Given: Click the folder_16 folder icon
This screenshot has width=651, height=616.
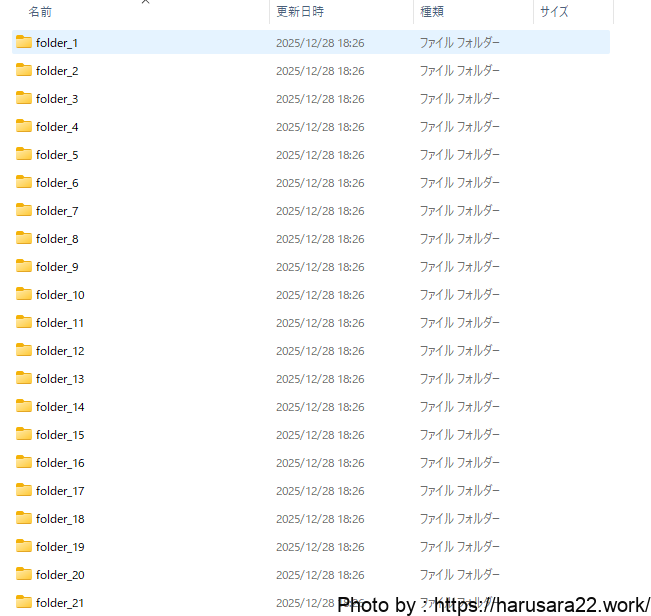Looking at the screenshot, I should [x=24, y=462].
